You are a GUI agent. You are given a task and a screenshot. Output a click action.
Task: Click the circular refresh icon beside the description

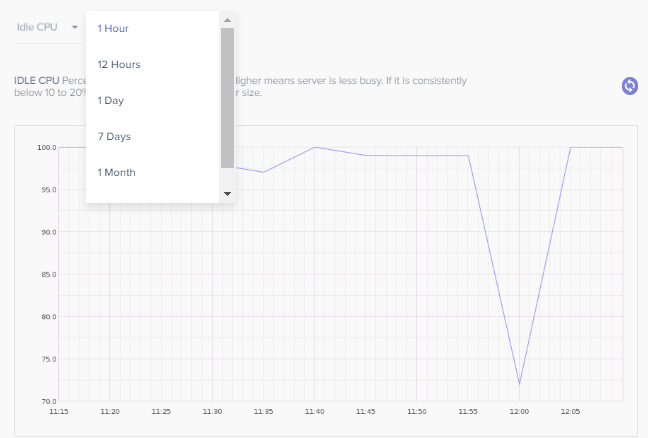tap(629, 86)
